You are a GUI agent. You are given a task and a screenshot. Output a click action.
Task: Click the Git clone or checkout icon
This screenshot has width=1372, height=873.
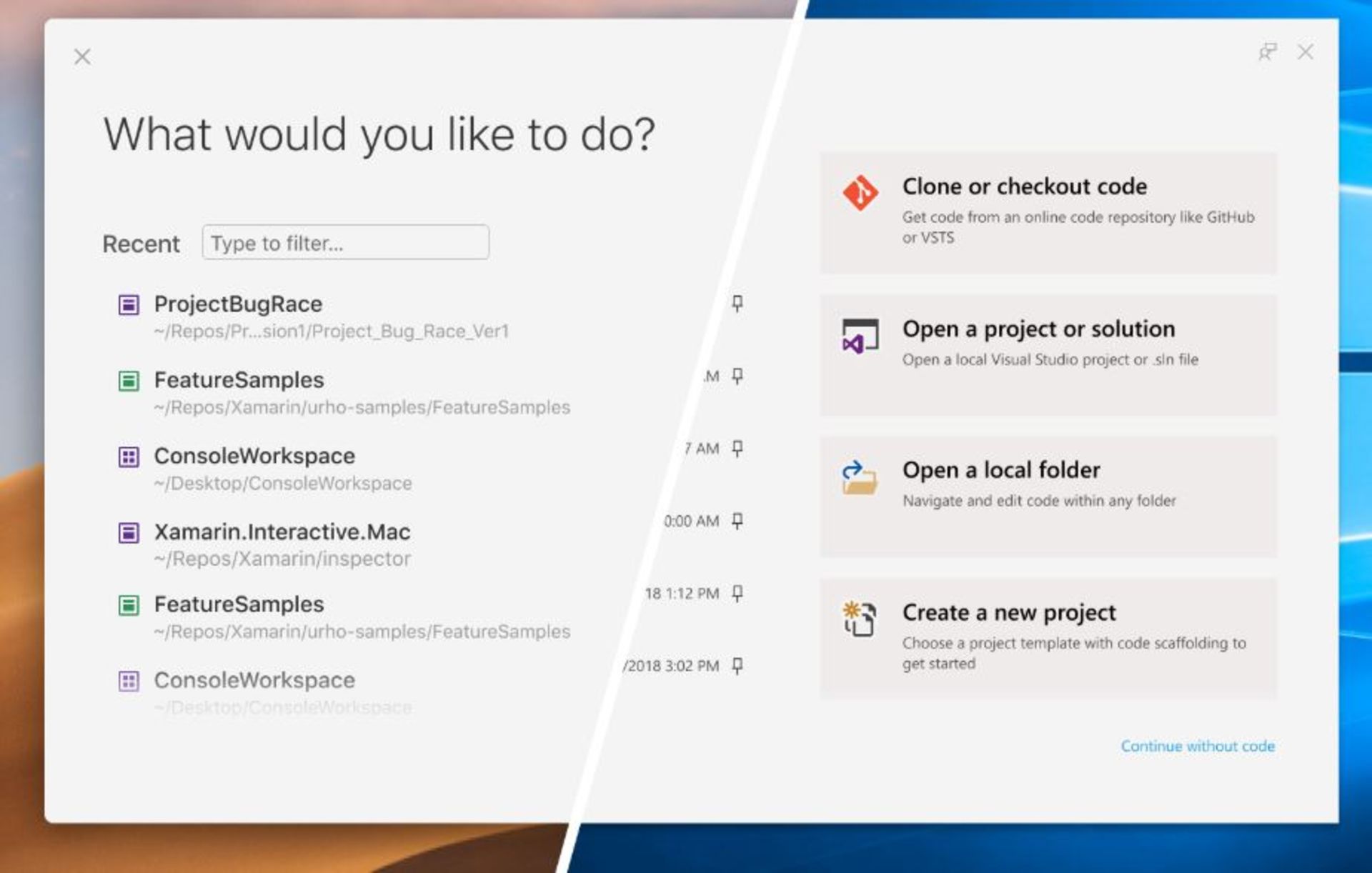860,193
